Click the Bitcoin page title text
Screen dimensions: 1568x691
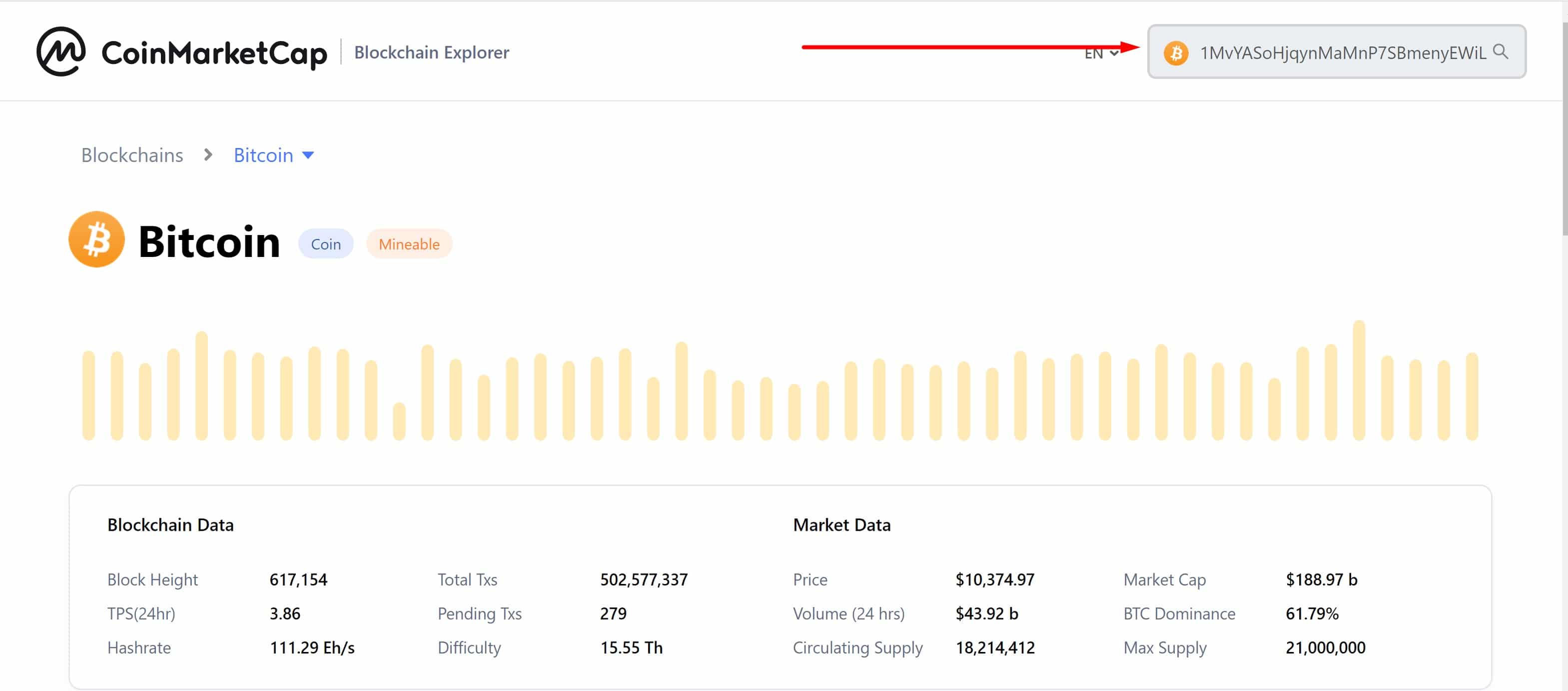coord(209,242)
